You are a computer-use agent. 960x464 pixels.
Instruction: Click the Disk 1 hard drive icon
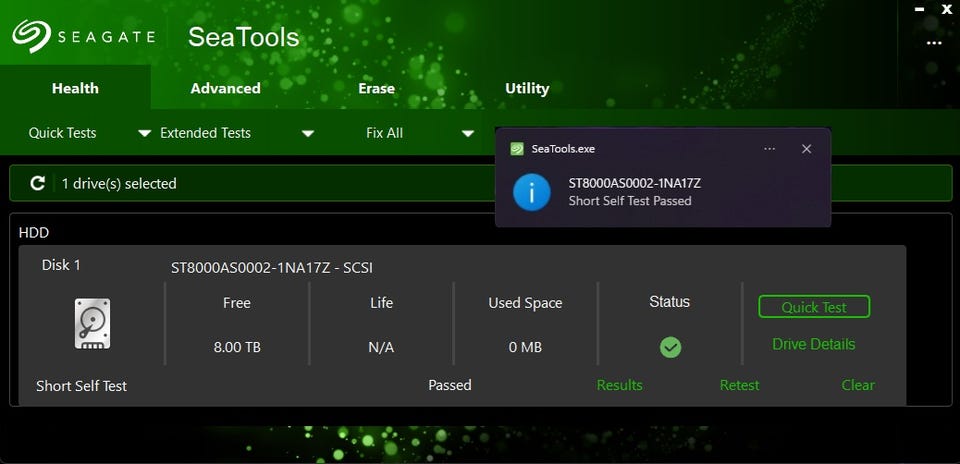pos(92,324)
